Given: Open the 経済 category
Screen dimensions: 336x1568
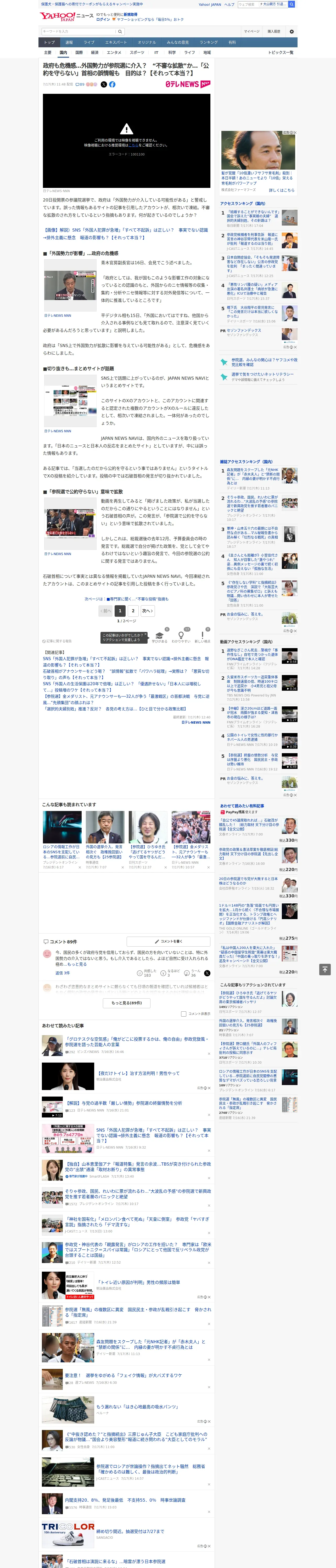Looking at the screenshot, I should coord(94,52).
